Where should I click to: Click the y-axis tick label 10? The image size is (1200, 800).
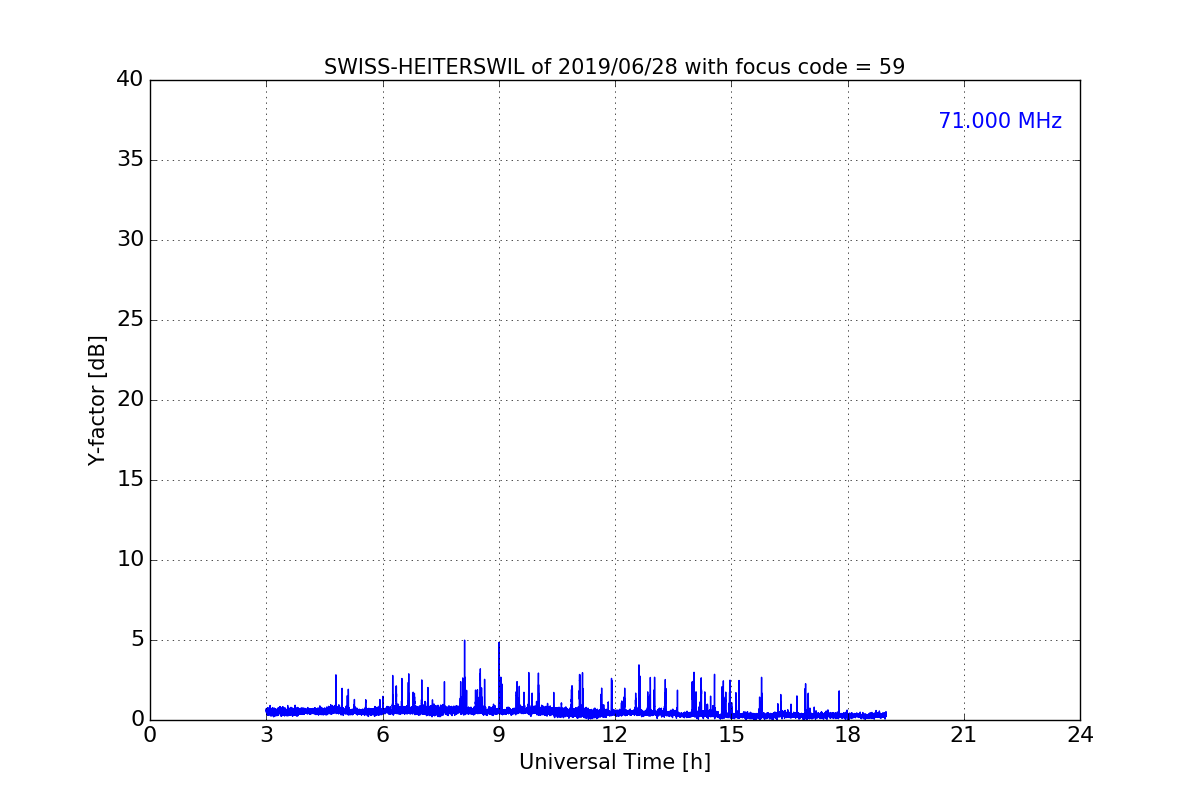pos(130,560)
